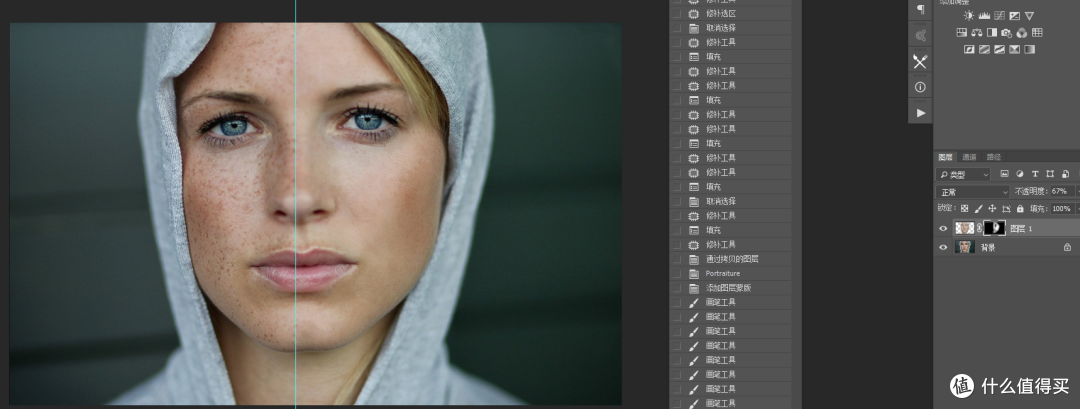Hide the 背景 layer
This screenshot has height=409, width=1080.
[943, 247]
